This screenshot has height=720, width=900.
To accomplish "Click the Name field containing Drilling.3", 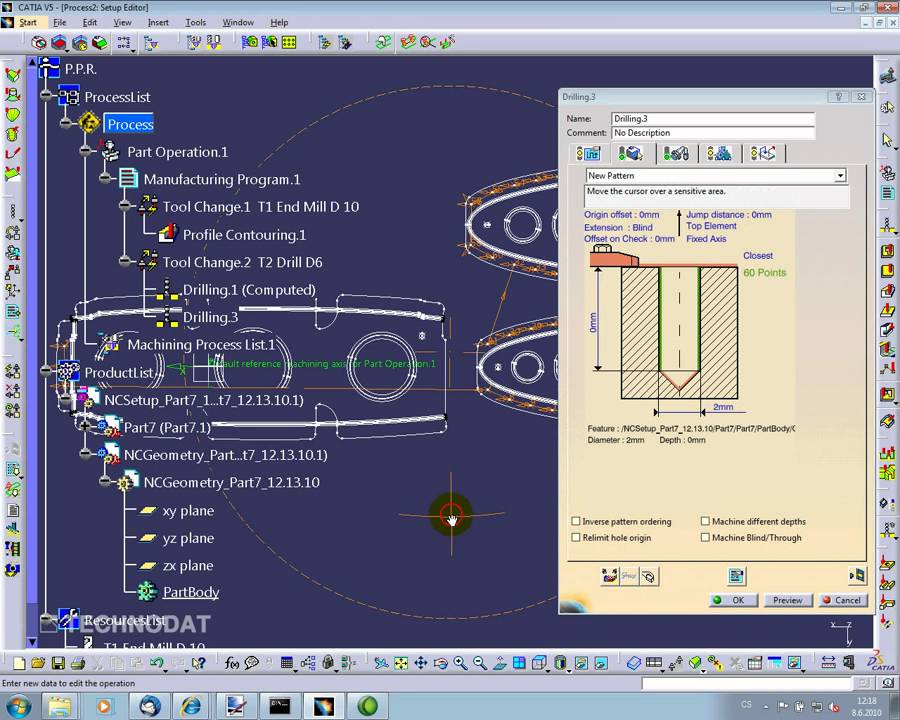I will pyautogui.click(x=712, y=119).
